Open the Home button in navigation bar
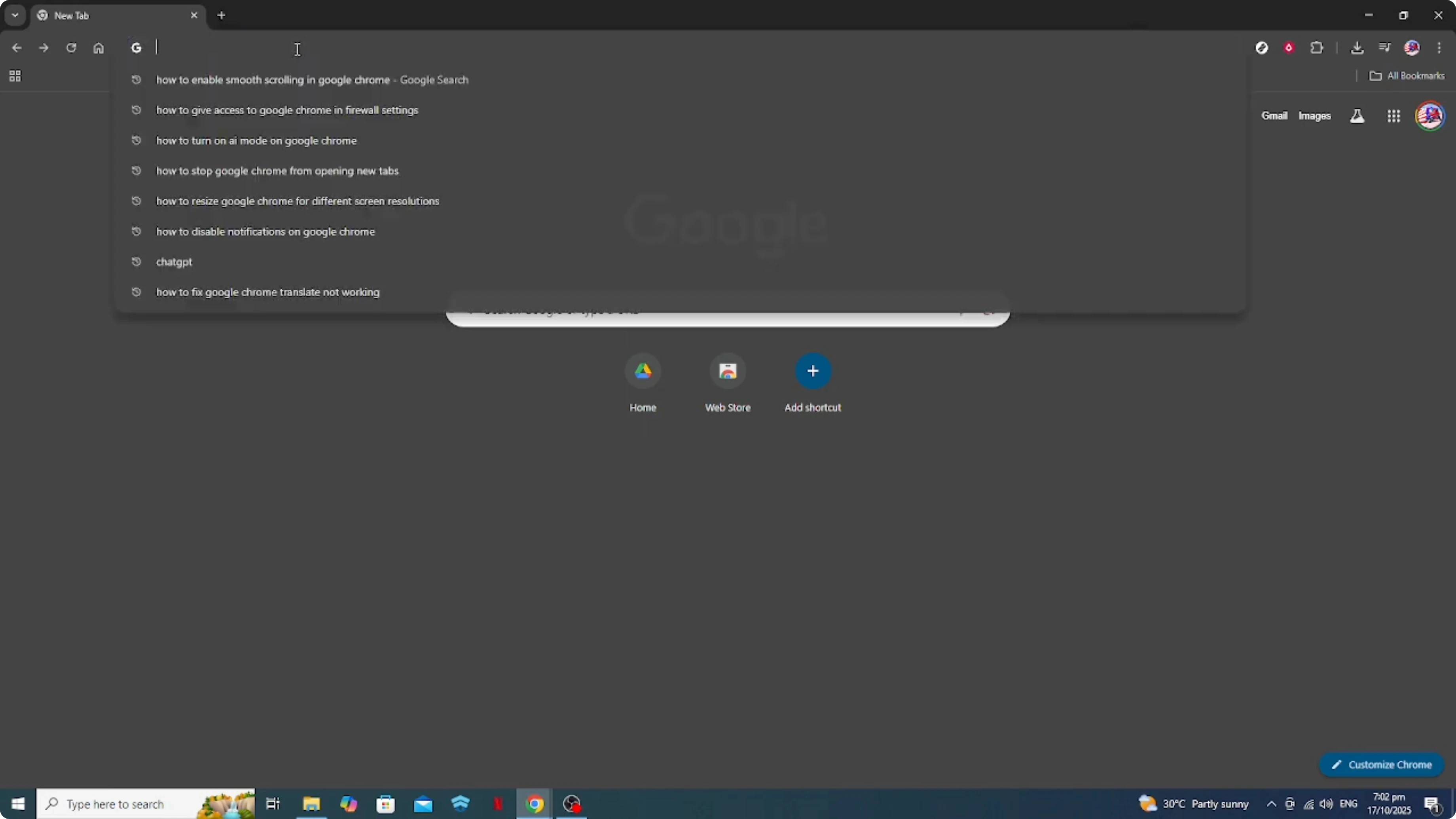The width and height of the screenshot is (1456, 819). tap(99, 48)
